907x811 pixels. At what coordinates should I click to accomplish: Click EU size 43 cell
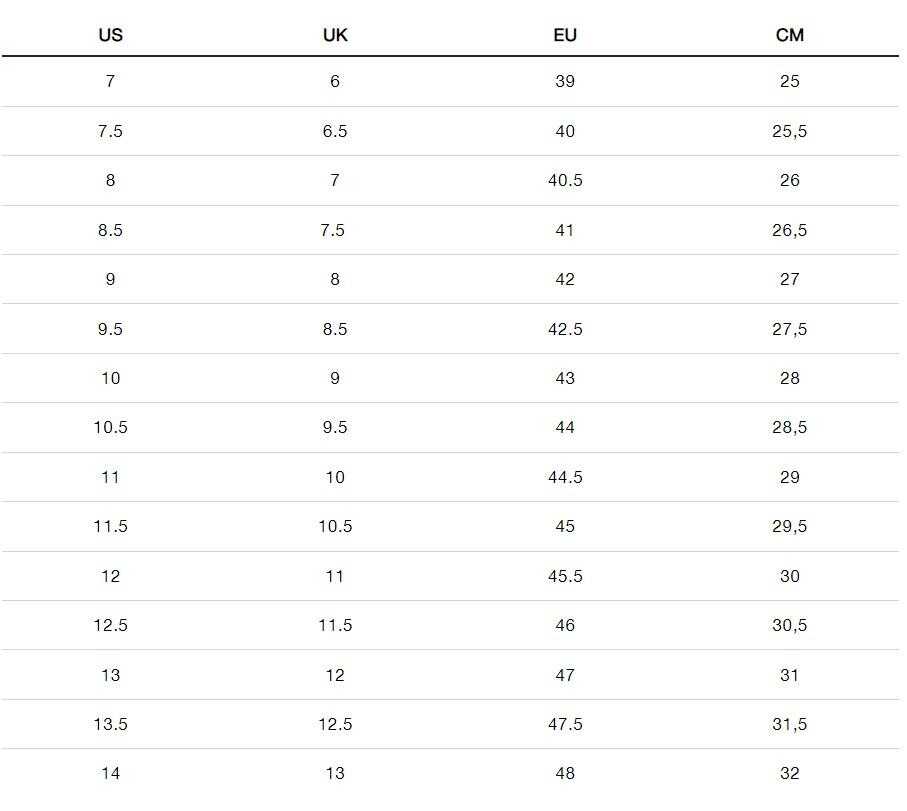click(x=565, y=378)
